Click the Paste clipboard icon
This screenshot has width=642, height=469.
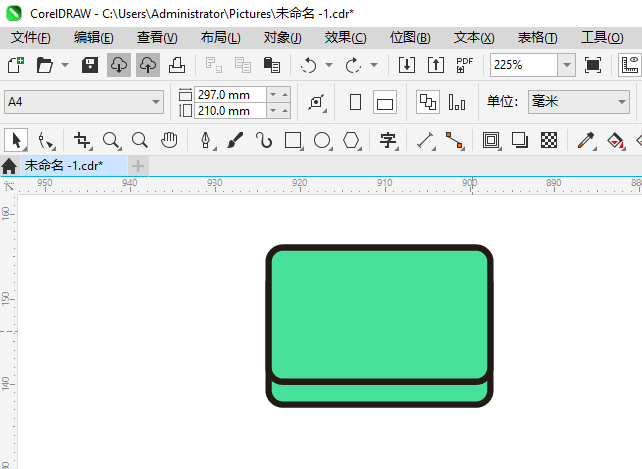272,65
